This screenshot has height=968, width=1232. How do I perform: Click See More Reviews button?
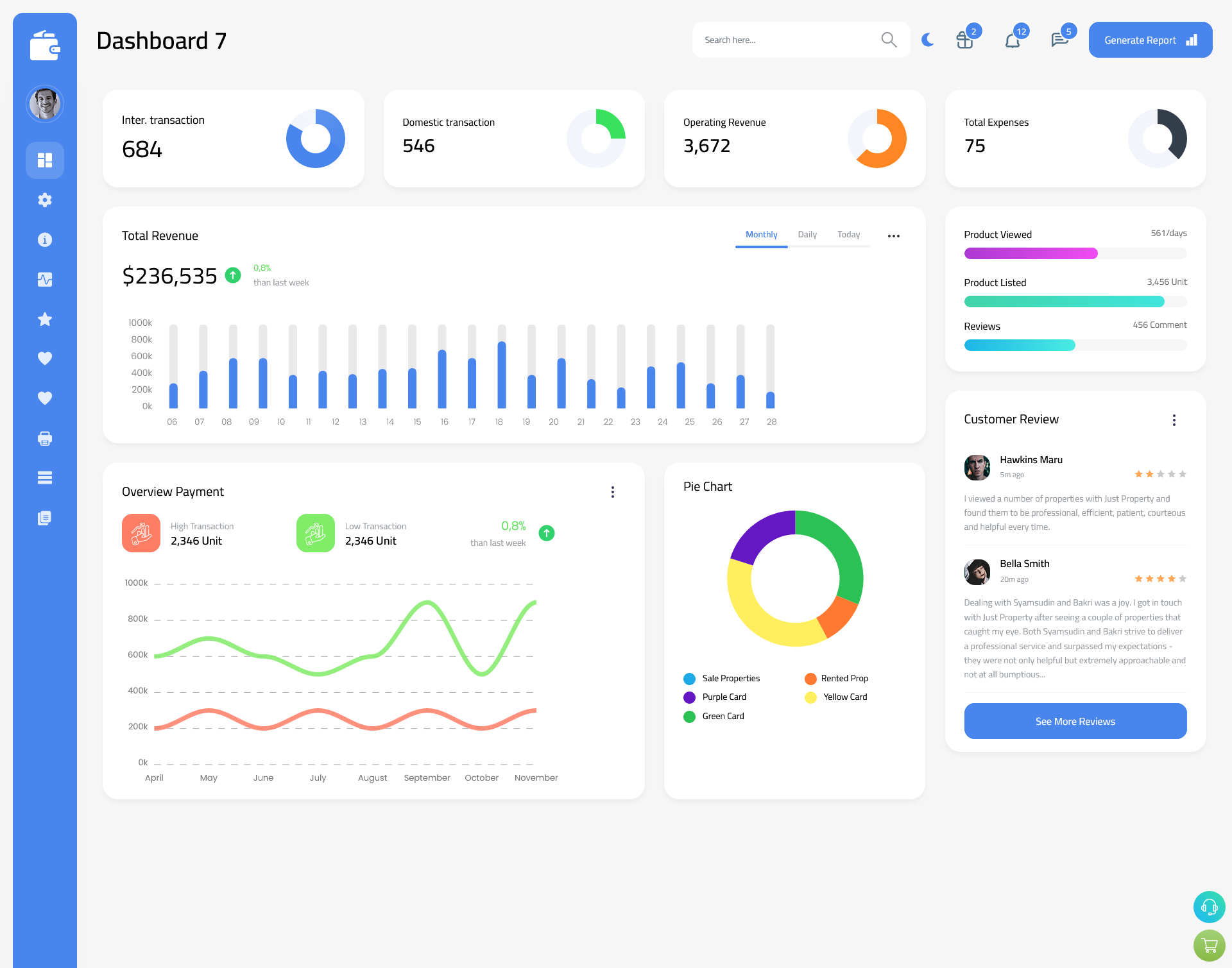[x=1075, y=721]
